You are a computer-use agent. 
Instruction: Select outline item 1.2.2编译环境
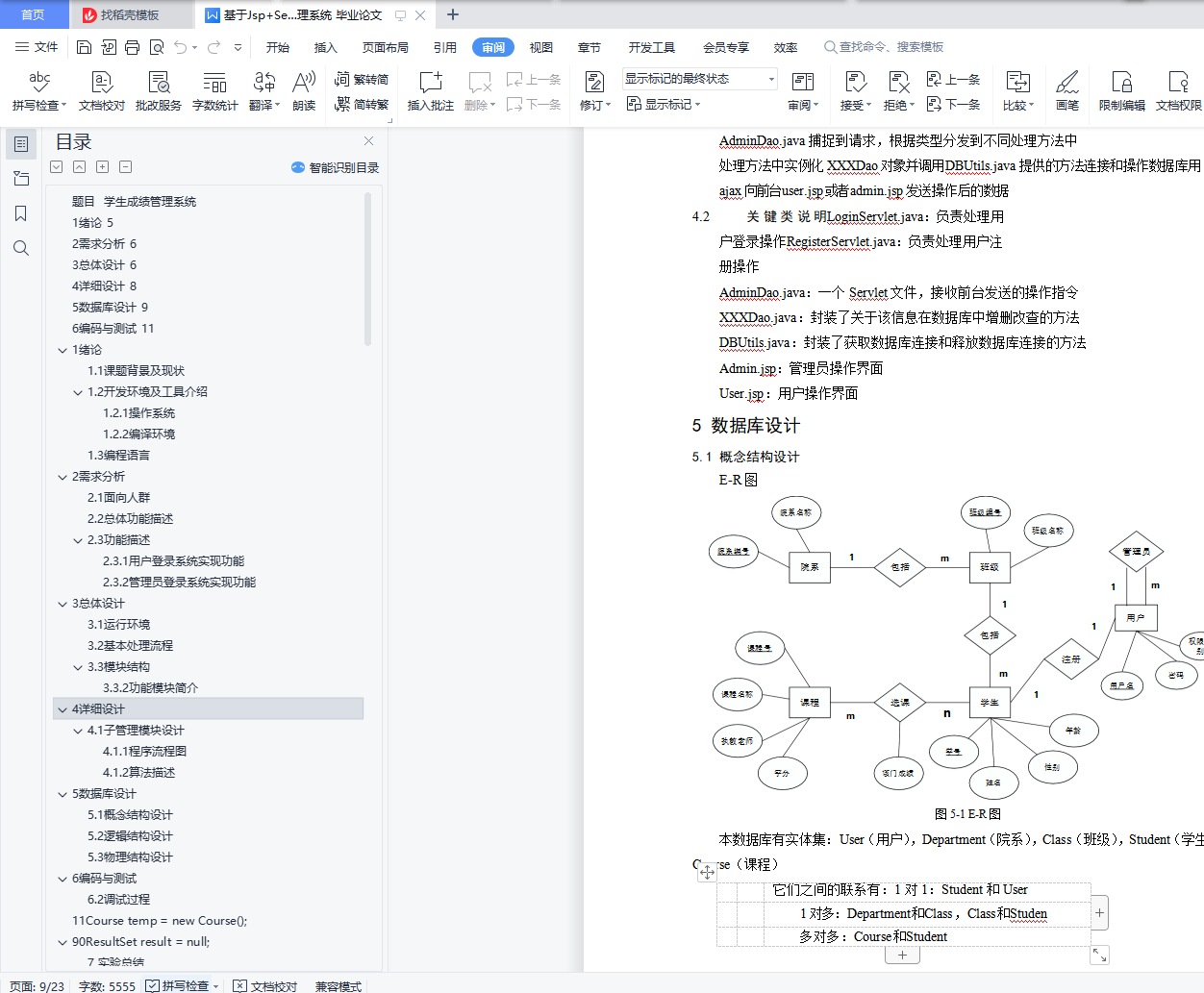[138, 434]
